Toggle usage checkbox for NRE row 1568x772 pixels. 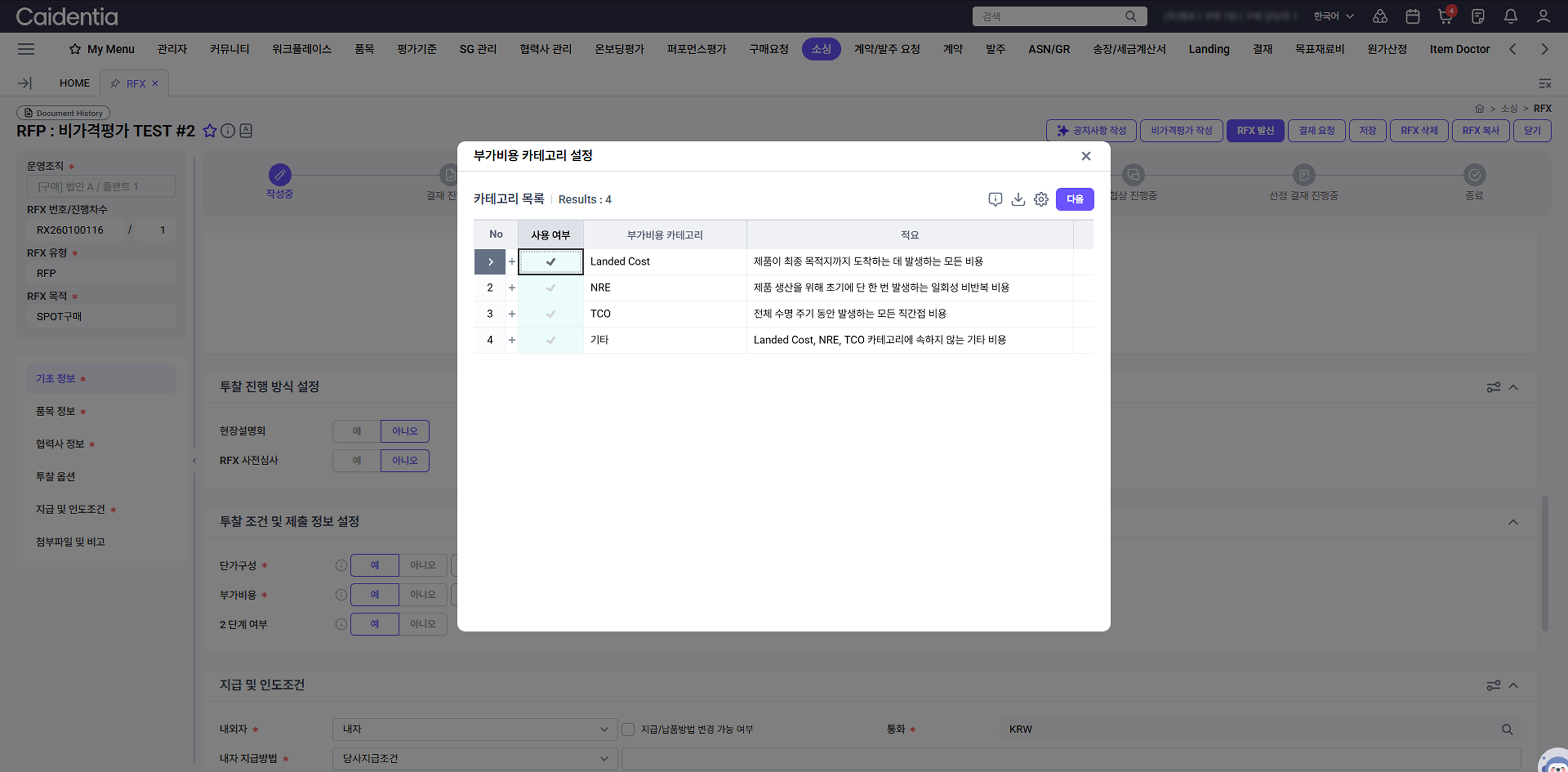point(550,288)
